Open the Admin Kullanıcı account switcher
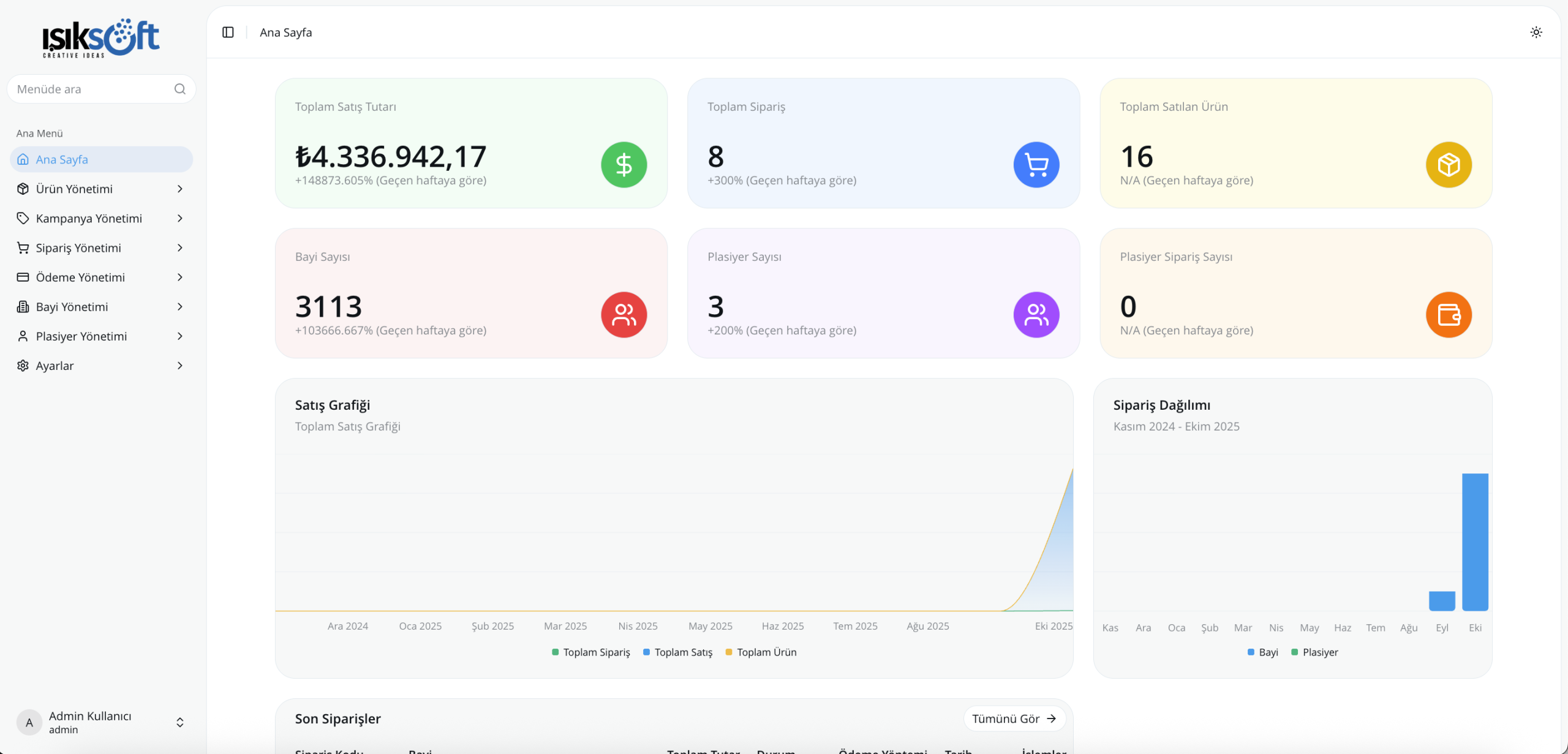Image resolution: width=1568 pixels, height=754 pixels. (x=101, y=722)
